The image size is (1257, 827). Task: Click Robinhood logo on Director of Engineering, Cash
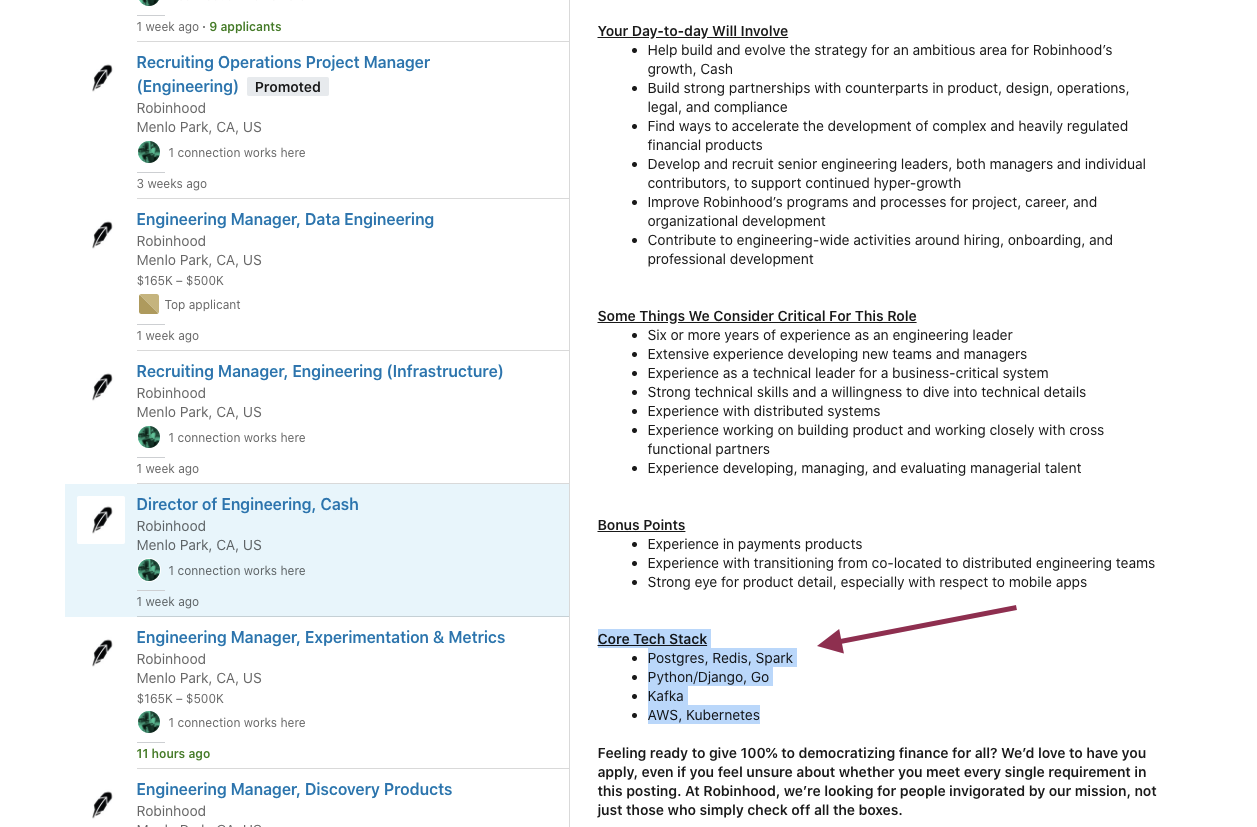(102, 520)
